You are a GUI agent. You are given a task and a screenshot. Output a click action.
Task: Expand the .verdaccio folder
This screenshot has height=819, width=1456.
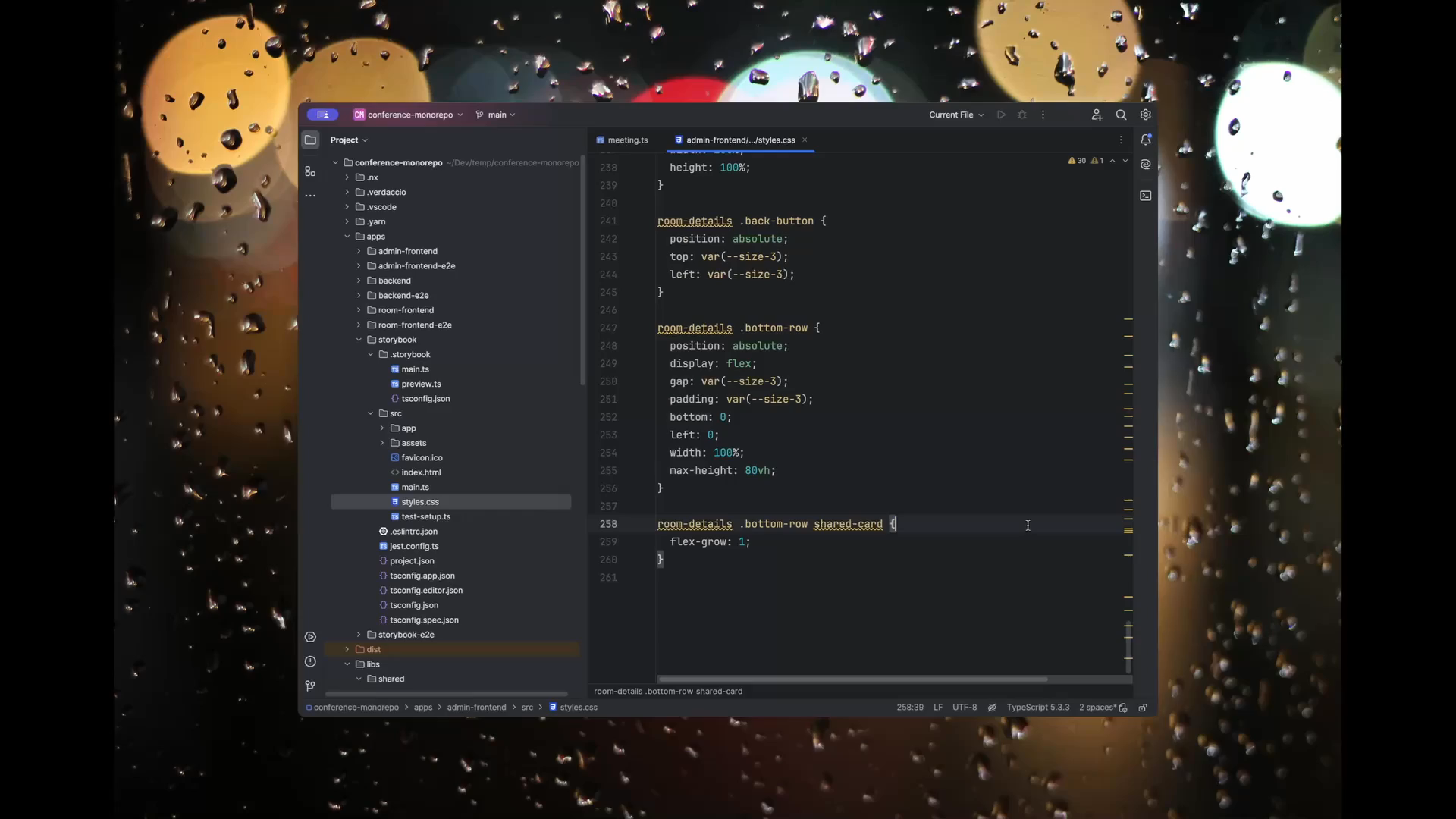347,192
